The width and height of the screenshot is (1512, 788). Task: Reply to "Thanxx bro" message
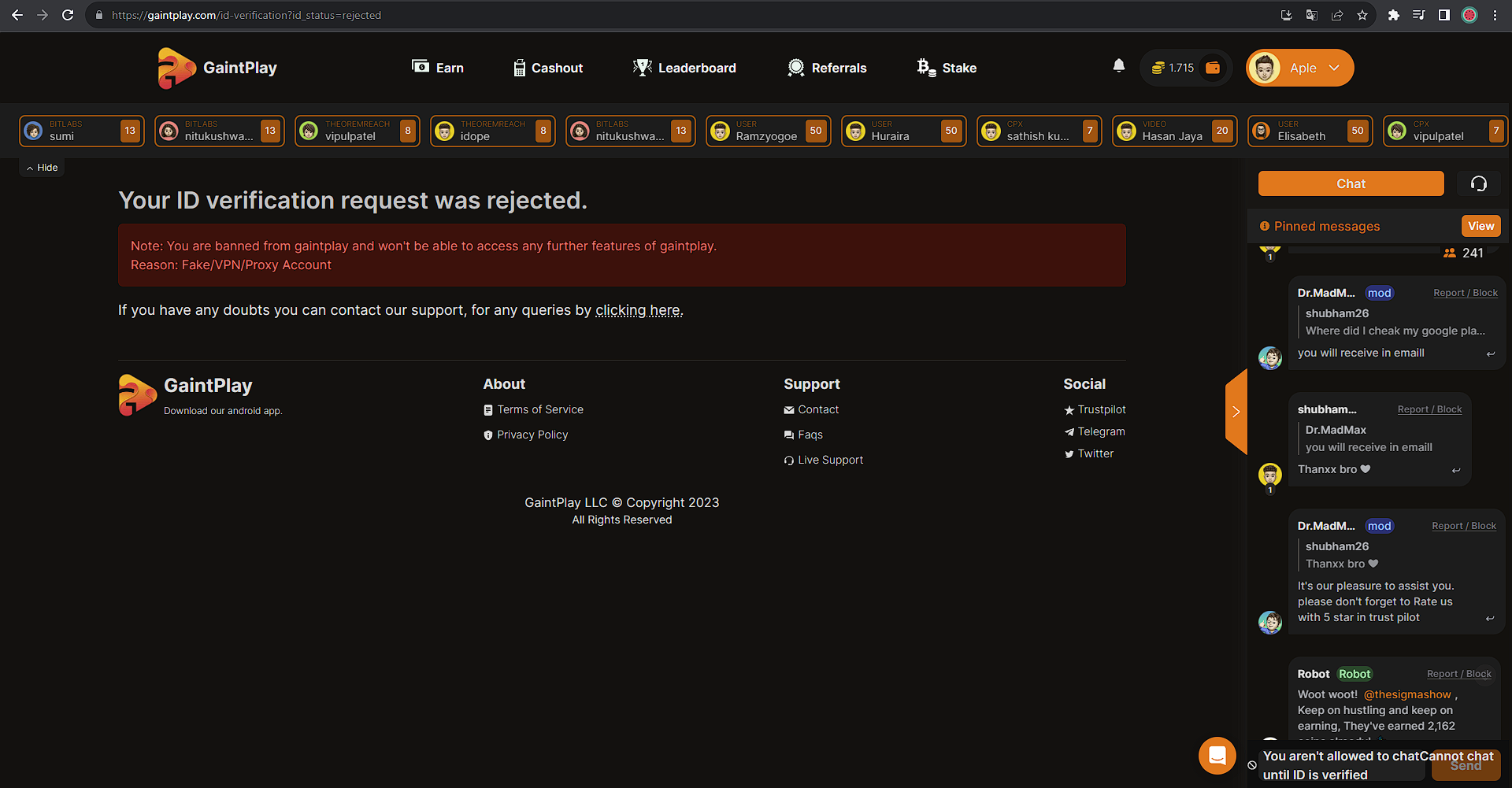1456,471
